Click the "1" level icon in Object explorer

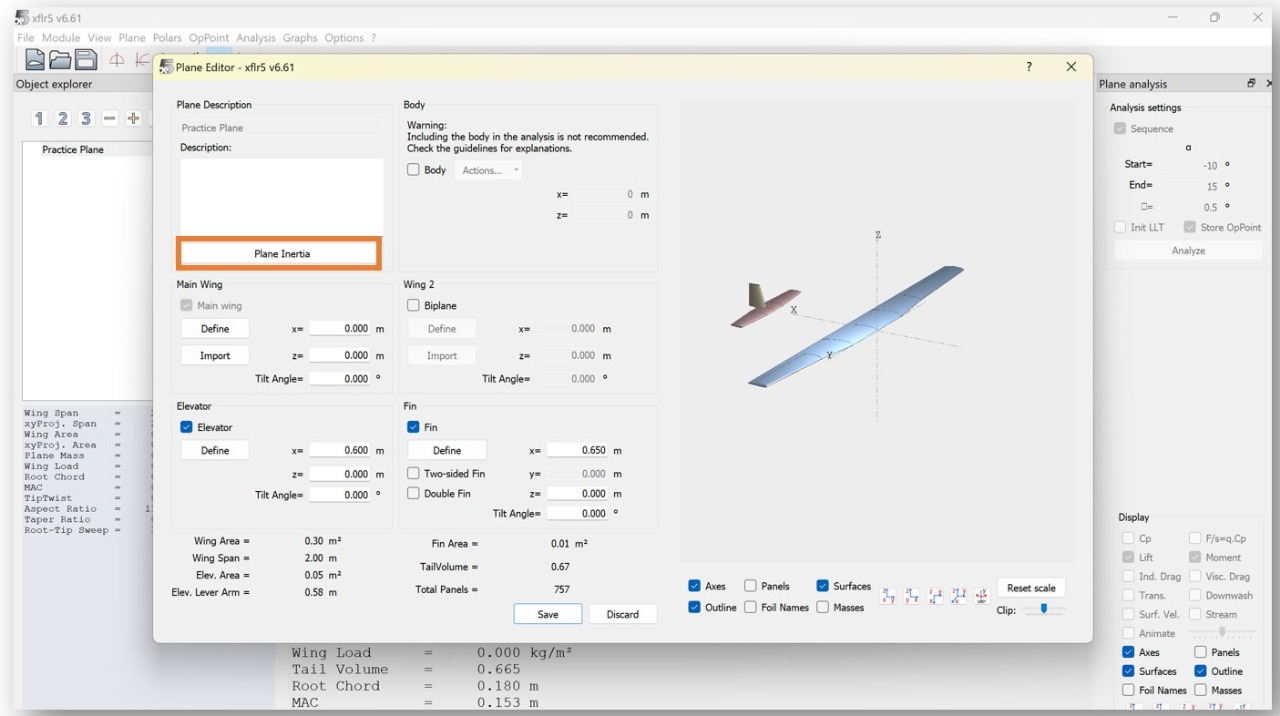coord(39,119)
